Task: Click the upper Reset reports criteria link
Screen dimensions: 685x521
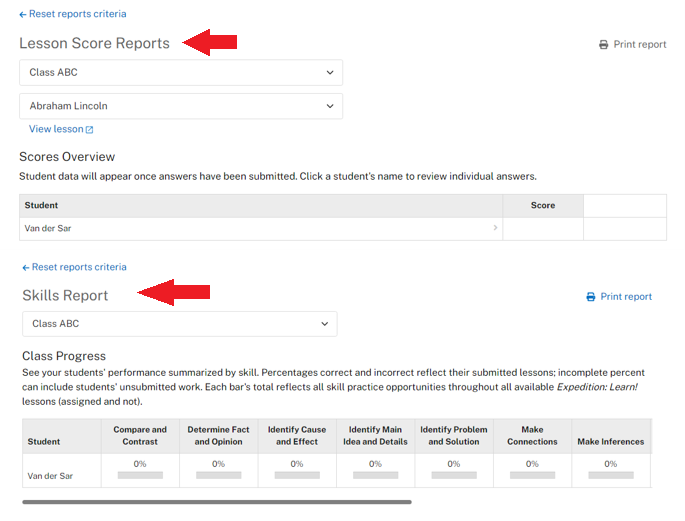Action: coord(77,14)
